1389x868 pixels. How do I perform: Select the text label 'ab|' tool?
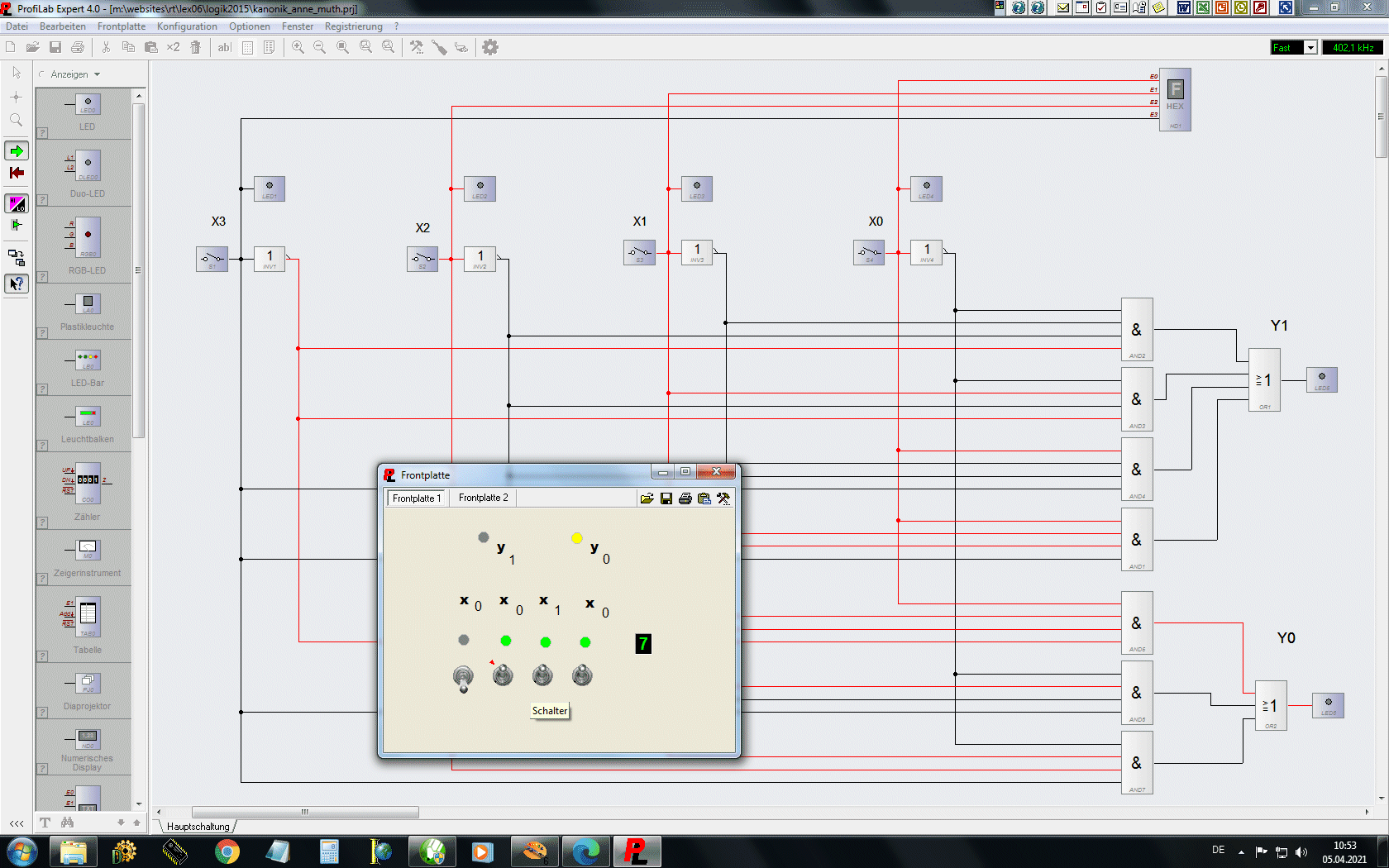(x=224, y=47)
